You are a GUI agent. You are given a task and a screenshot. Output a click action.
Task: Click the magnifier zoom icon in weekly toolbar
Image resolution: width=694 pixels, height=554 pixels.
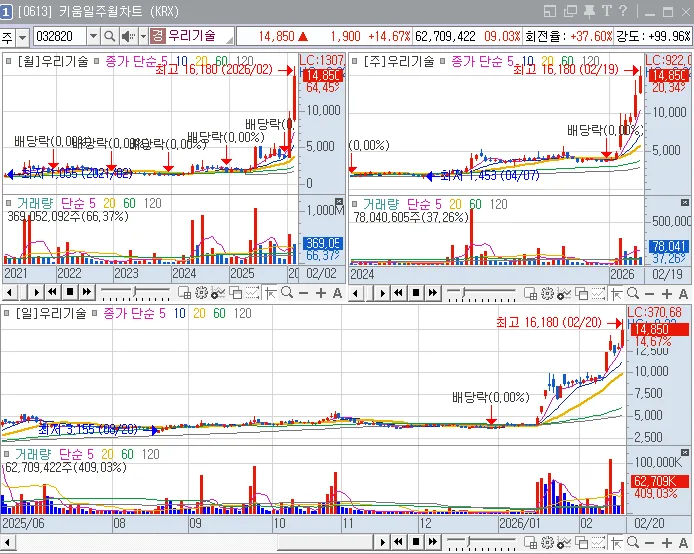[633, 293]
